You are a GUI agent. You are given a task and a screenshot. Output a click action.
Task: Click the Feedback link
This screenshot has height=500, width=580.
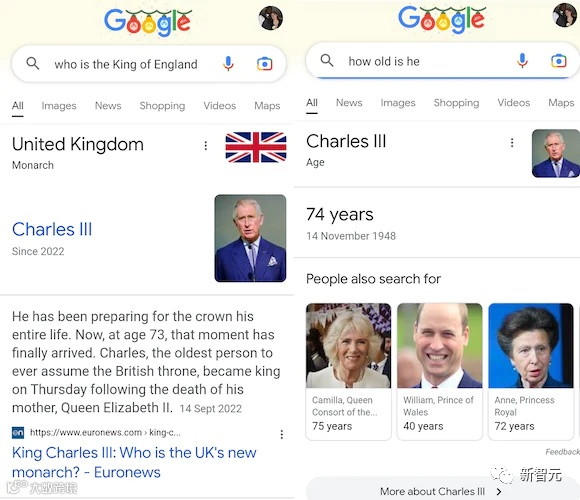point(562,452)
